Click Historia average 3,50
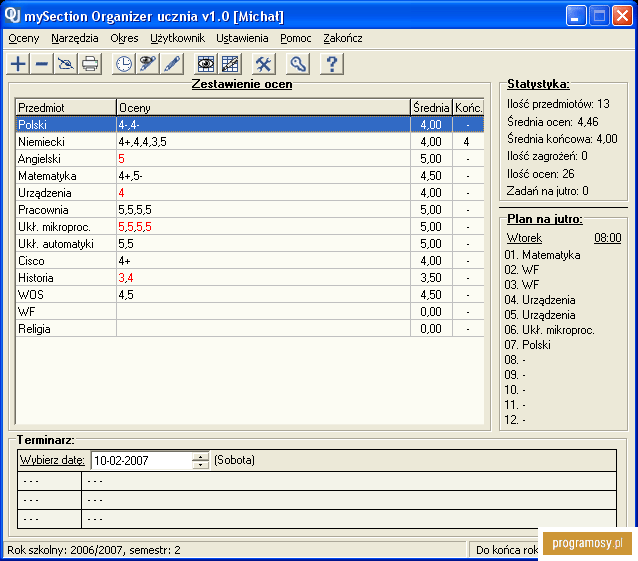 (x=431, y=278)
